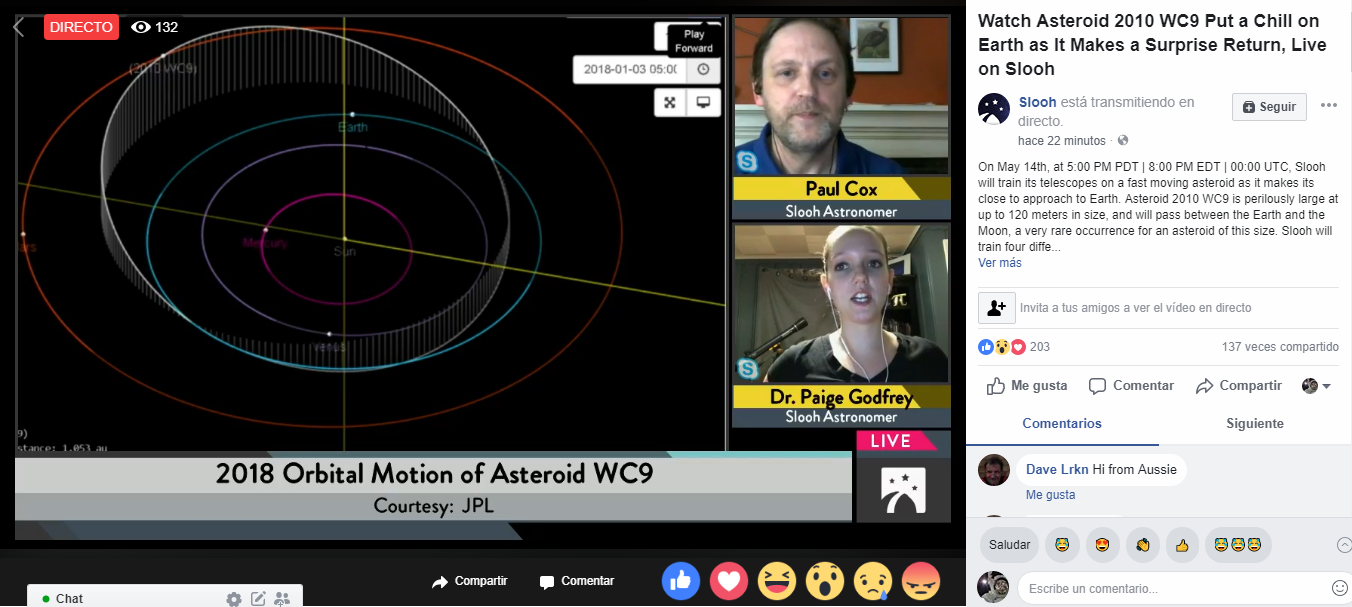Open post options three dots menu
The height and width of the screenshot is (607, 1352).
[1329, 106]
